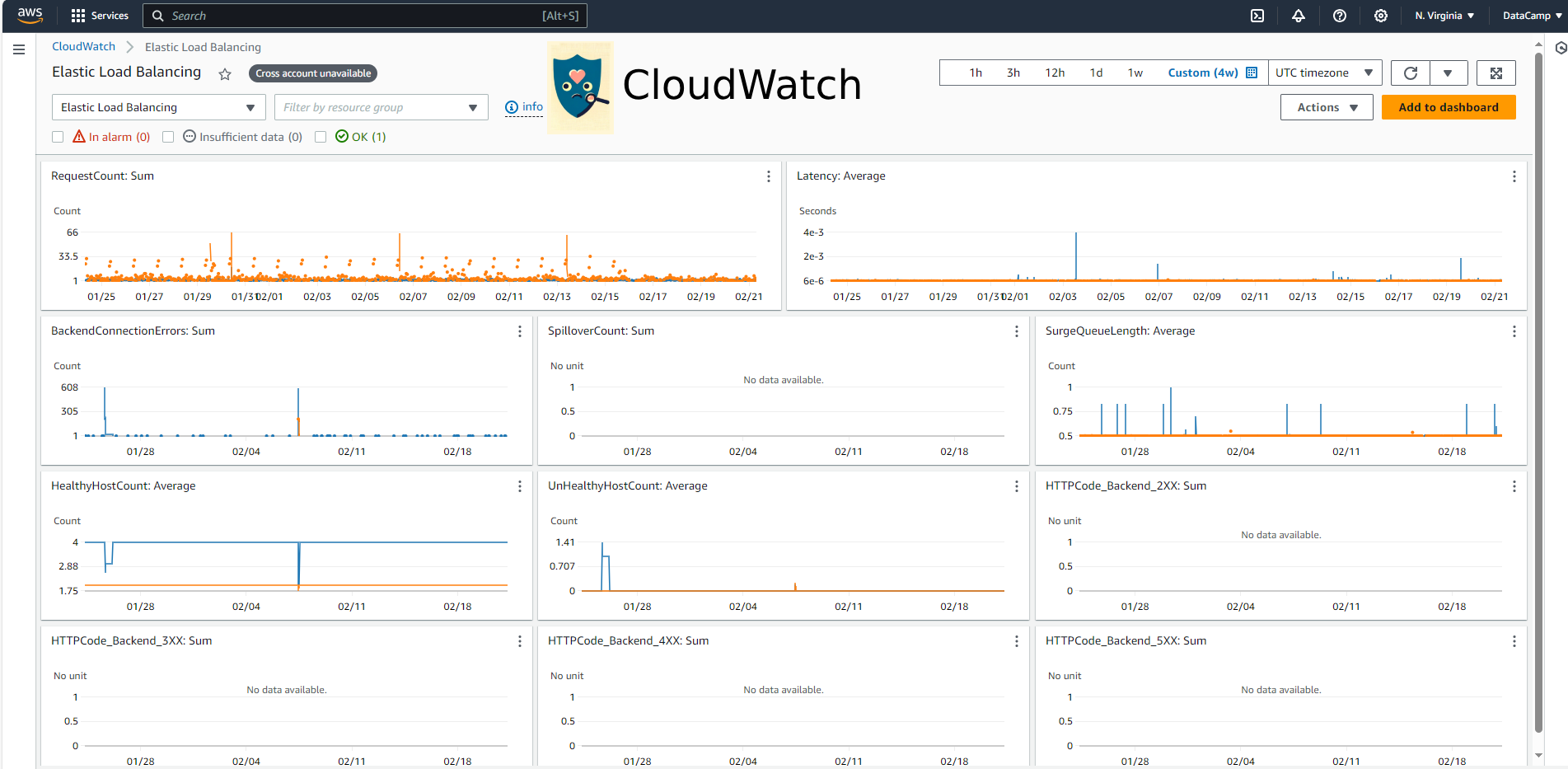Viewport: 1568px width, 769px height.
Task: Go to CloudWatch breadcrumb link
Action: coord(84,47)
